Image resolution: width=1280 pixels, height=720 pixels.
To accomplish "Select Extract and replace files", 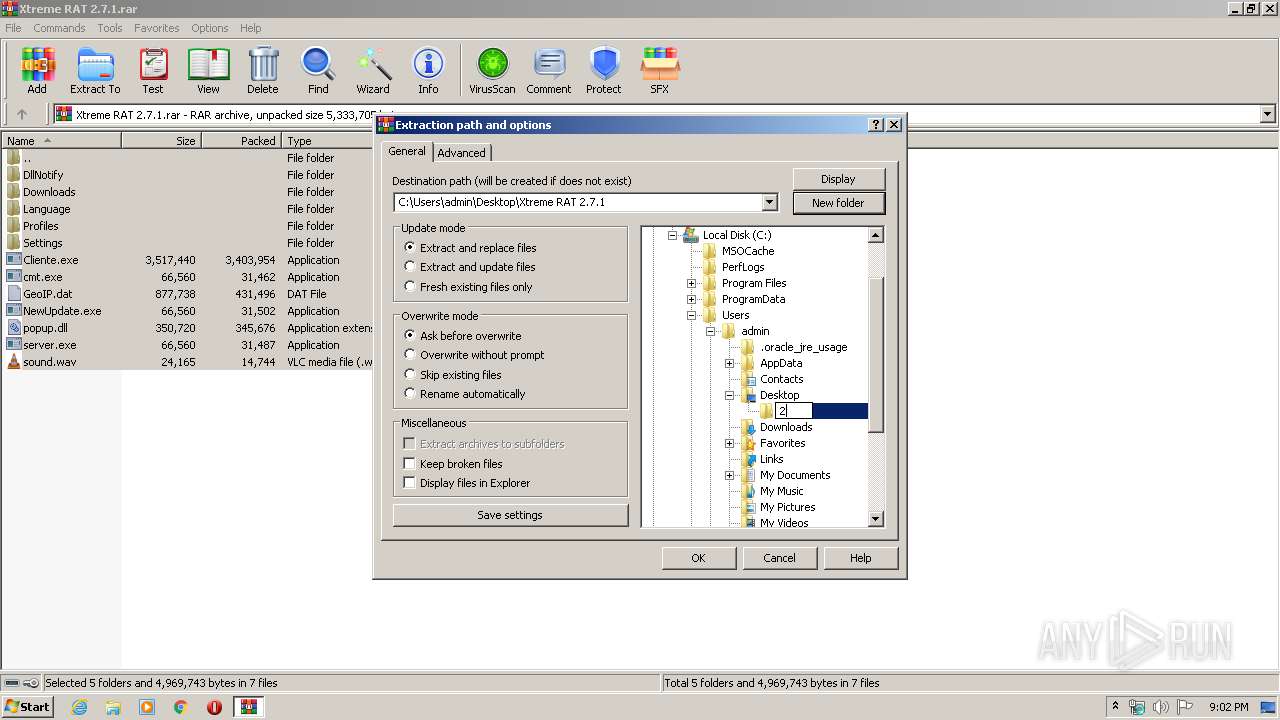I will pos(410,248).
